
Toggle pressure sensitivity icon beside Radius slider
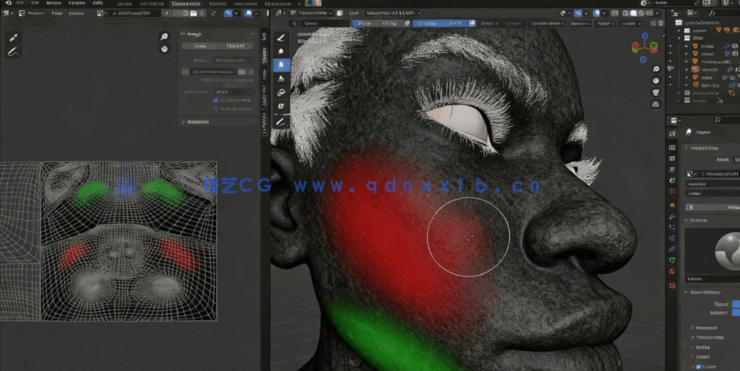(407, 23)
